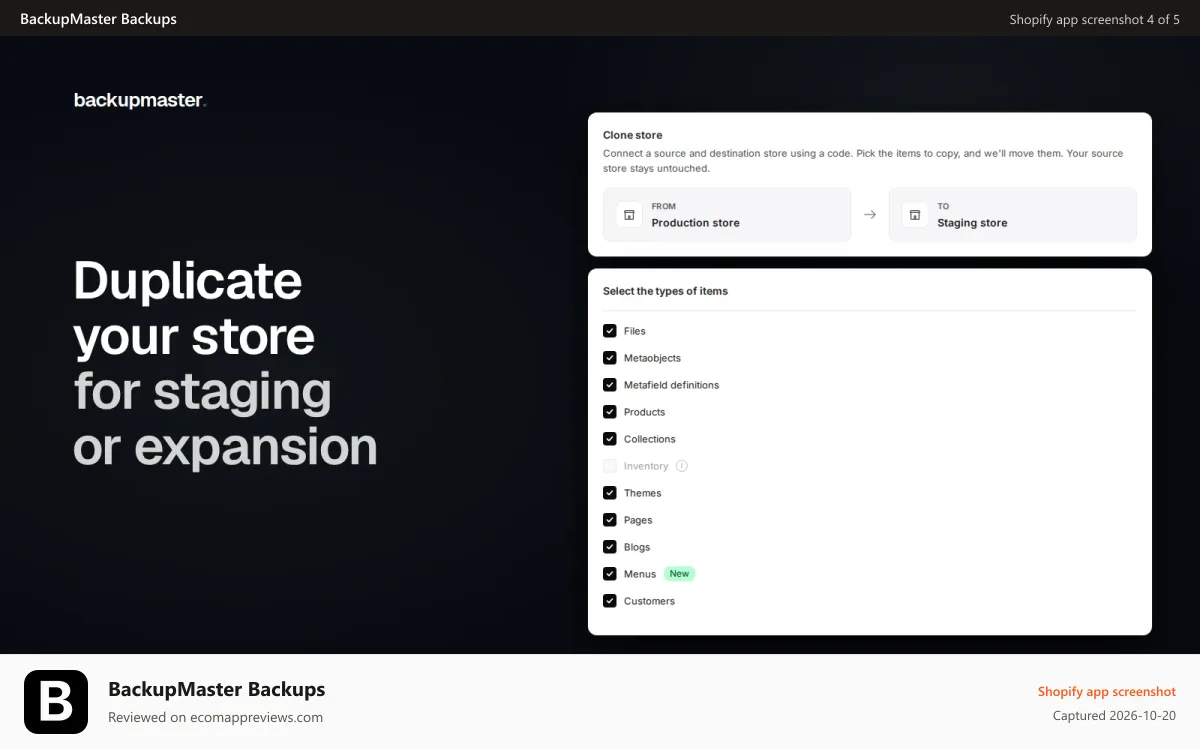1200x750 pixels.
Task: Click the 'Collections' label text
Action: pos(650,439)
